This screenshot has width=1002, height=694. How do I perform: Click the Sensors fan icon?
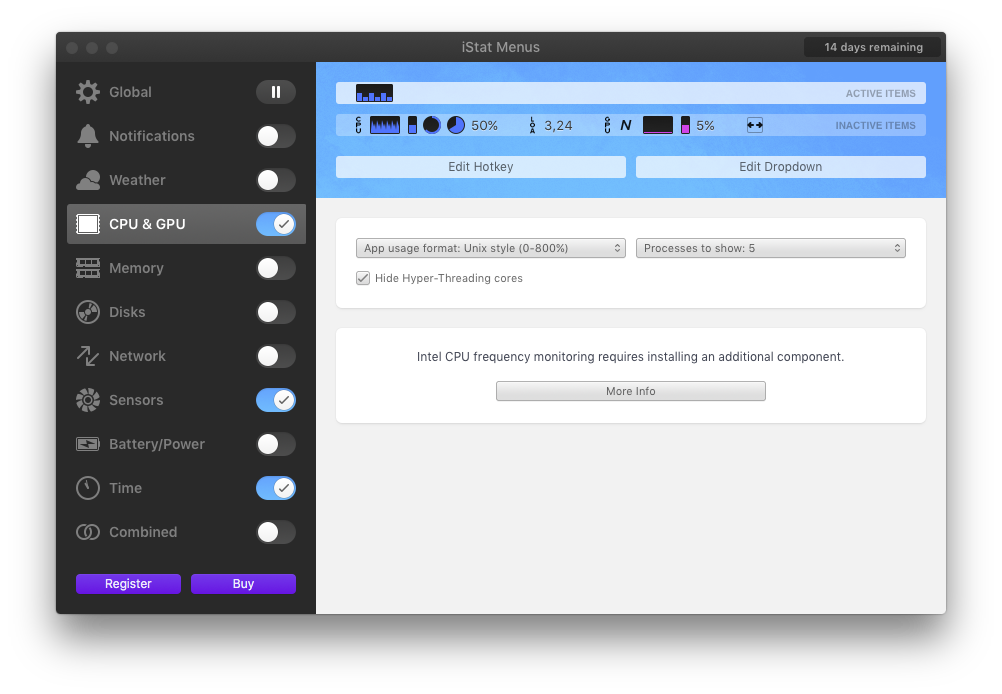[88, 400]
